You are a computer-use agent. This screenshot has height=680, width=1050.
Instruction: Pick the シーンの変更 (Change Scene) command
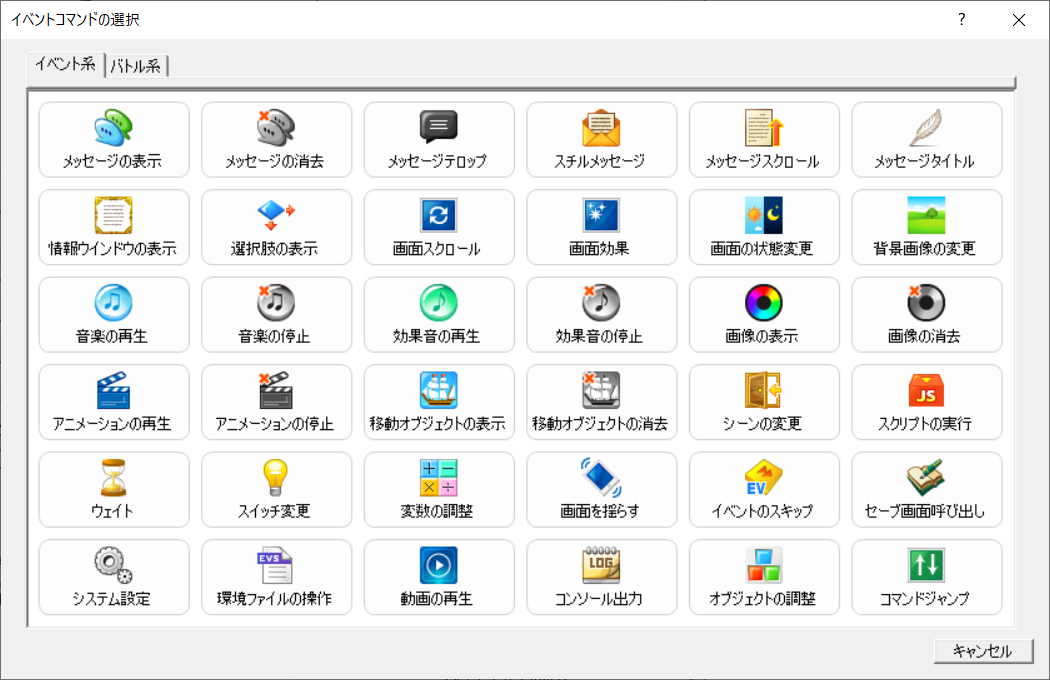point(764,402)
